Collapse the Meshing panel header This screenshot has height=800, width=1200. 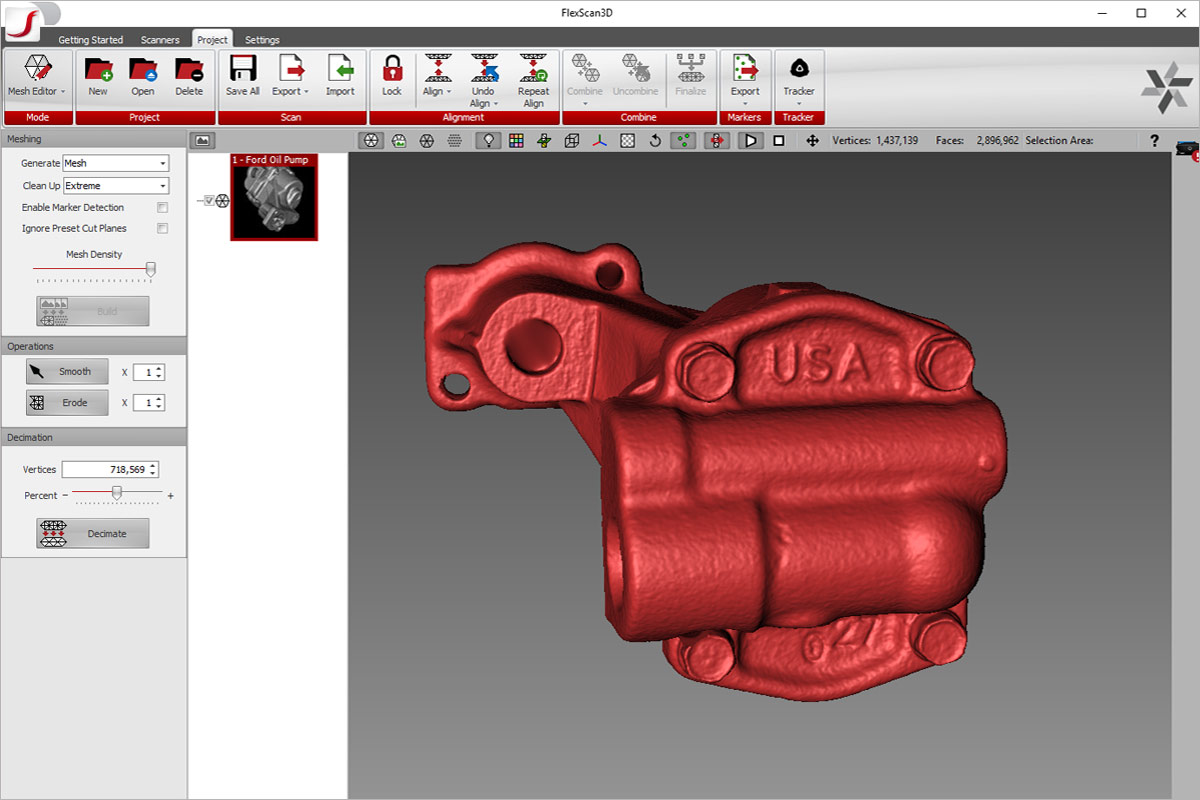coord(93,139)
